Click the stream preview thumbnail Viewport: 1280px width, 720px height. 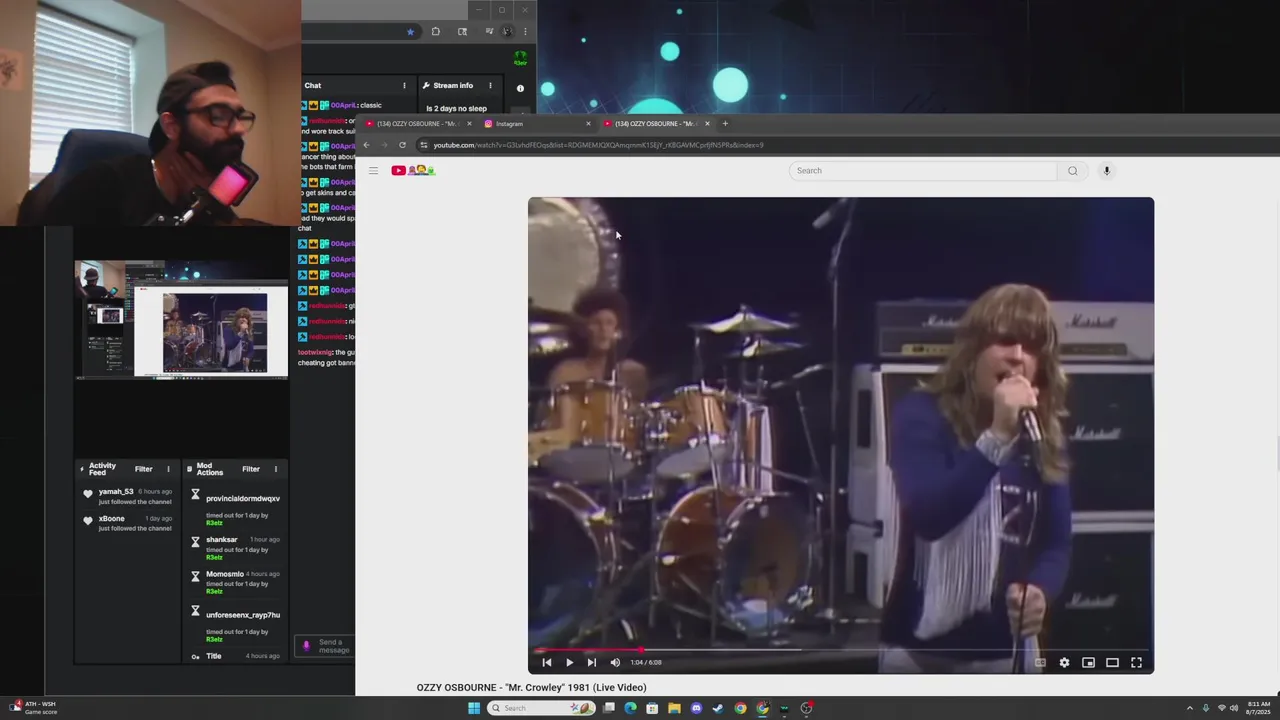(x=181, y=319)
